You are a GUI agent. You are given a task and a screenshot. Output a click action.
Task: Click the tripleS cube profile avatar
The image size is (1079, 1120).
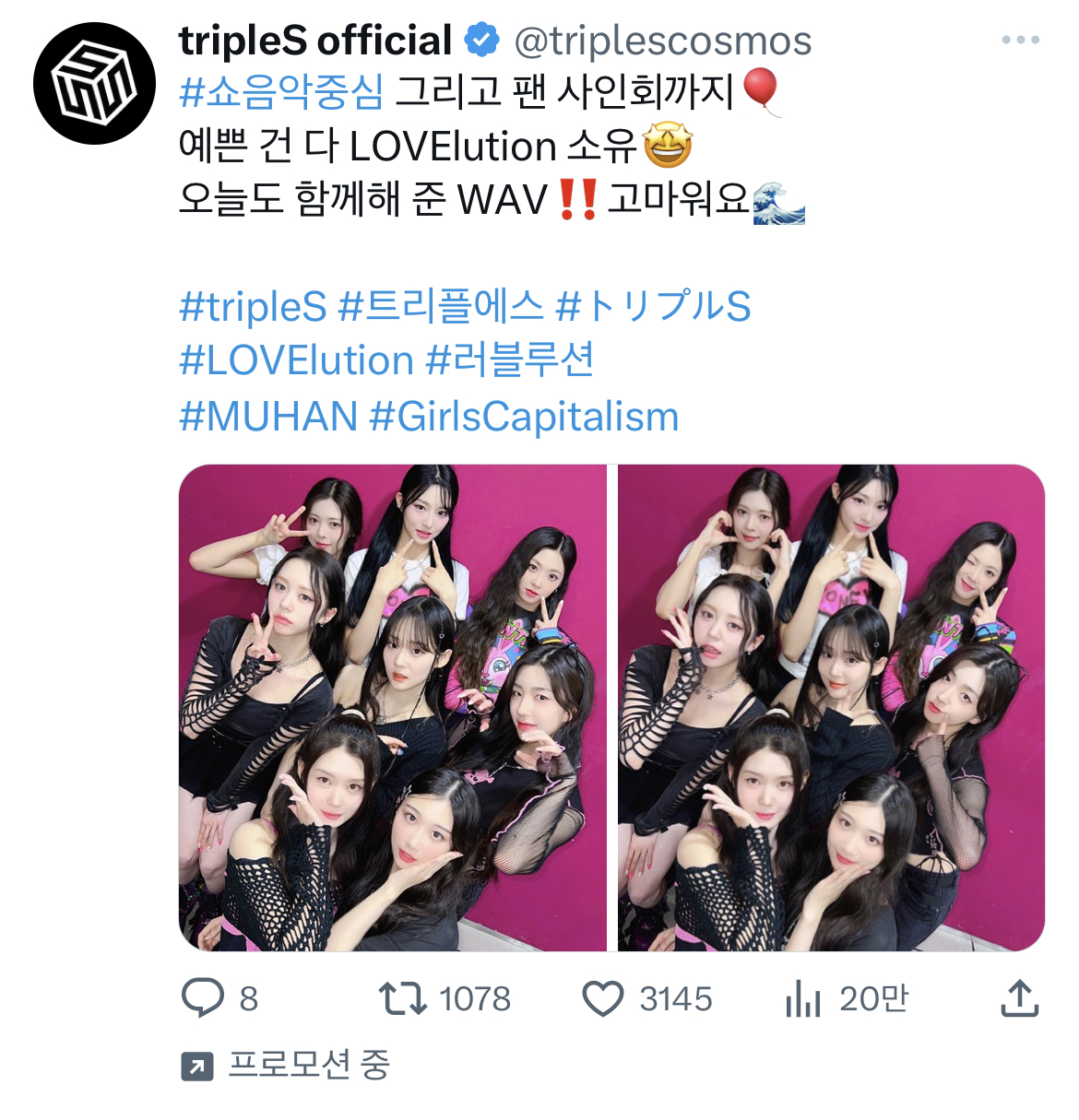(x=94, y=84)
